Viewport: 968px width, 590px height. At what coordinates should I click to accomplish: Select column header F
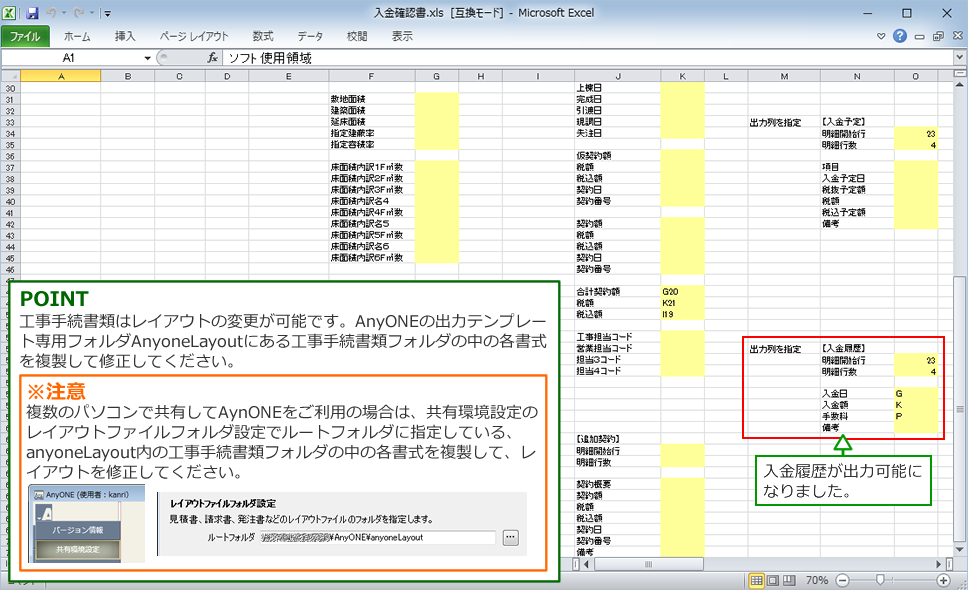coord(372,77)
